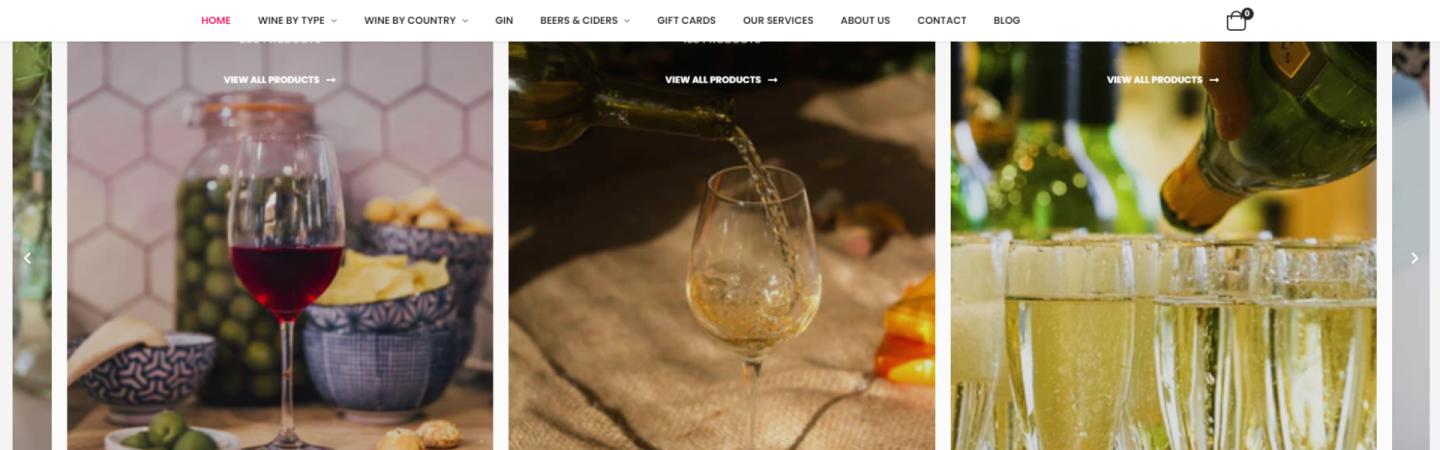1440x450 pixels.
Task: Open the Gift Cards page
Action: tap(686, 20)
